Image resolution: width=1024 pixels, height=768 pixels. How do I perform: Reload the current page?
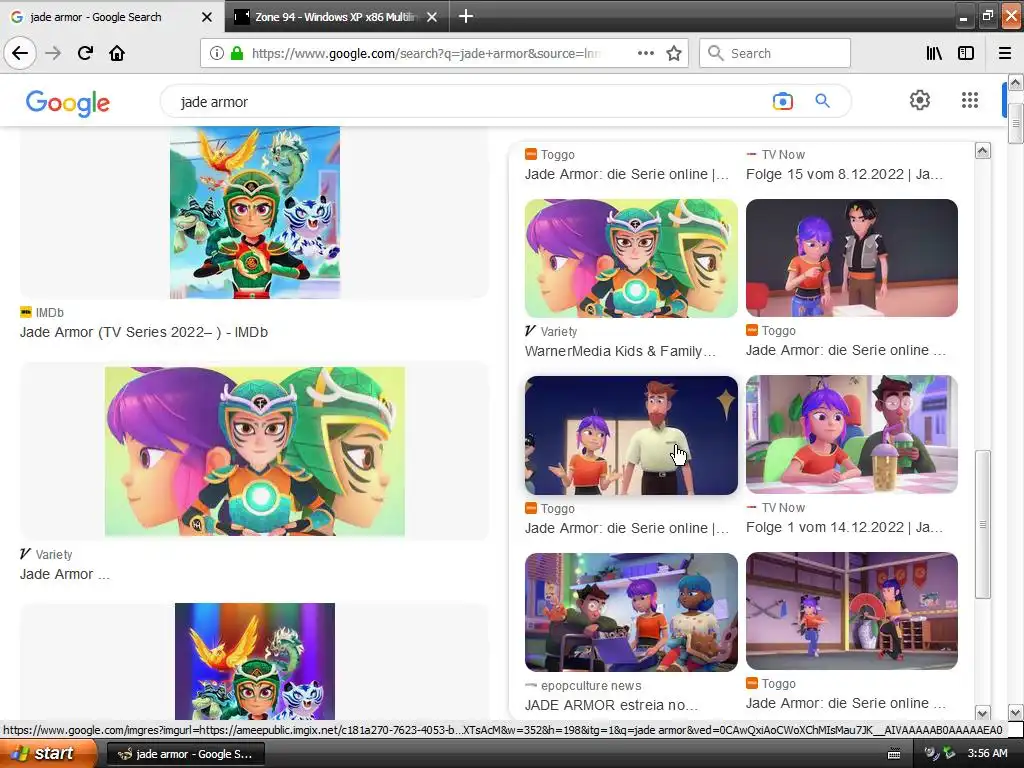(85, 53)
